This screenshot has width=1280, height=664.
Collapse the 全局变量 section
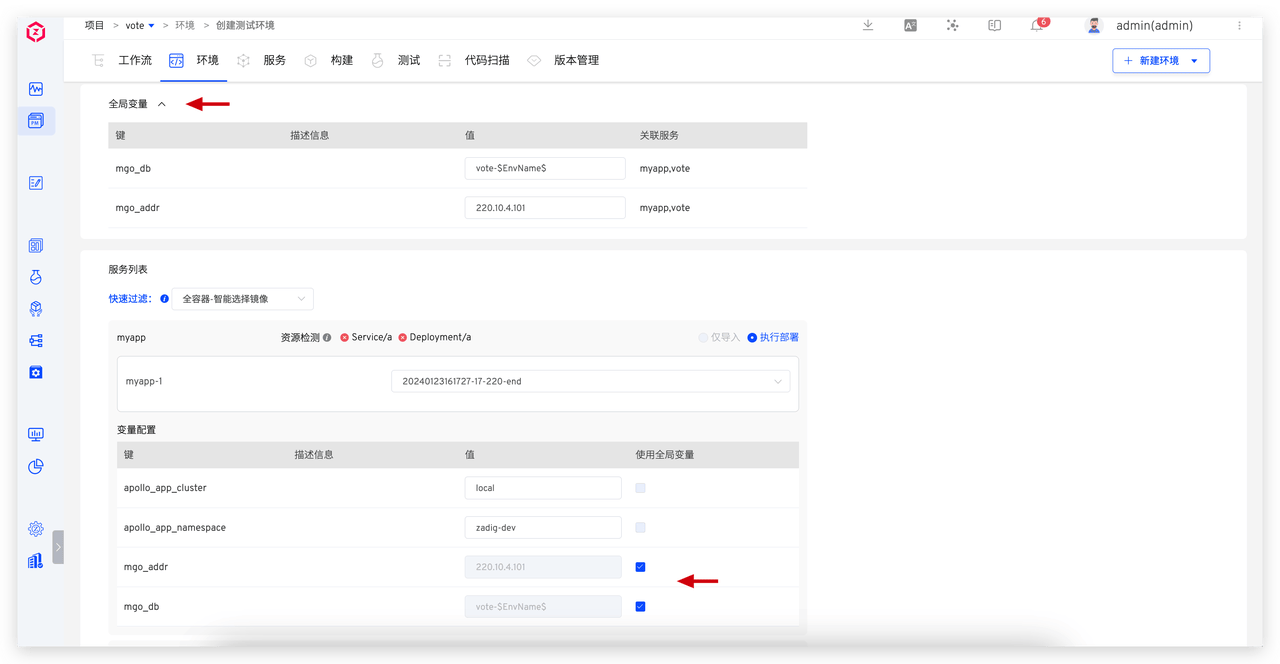click(162, 104)
